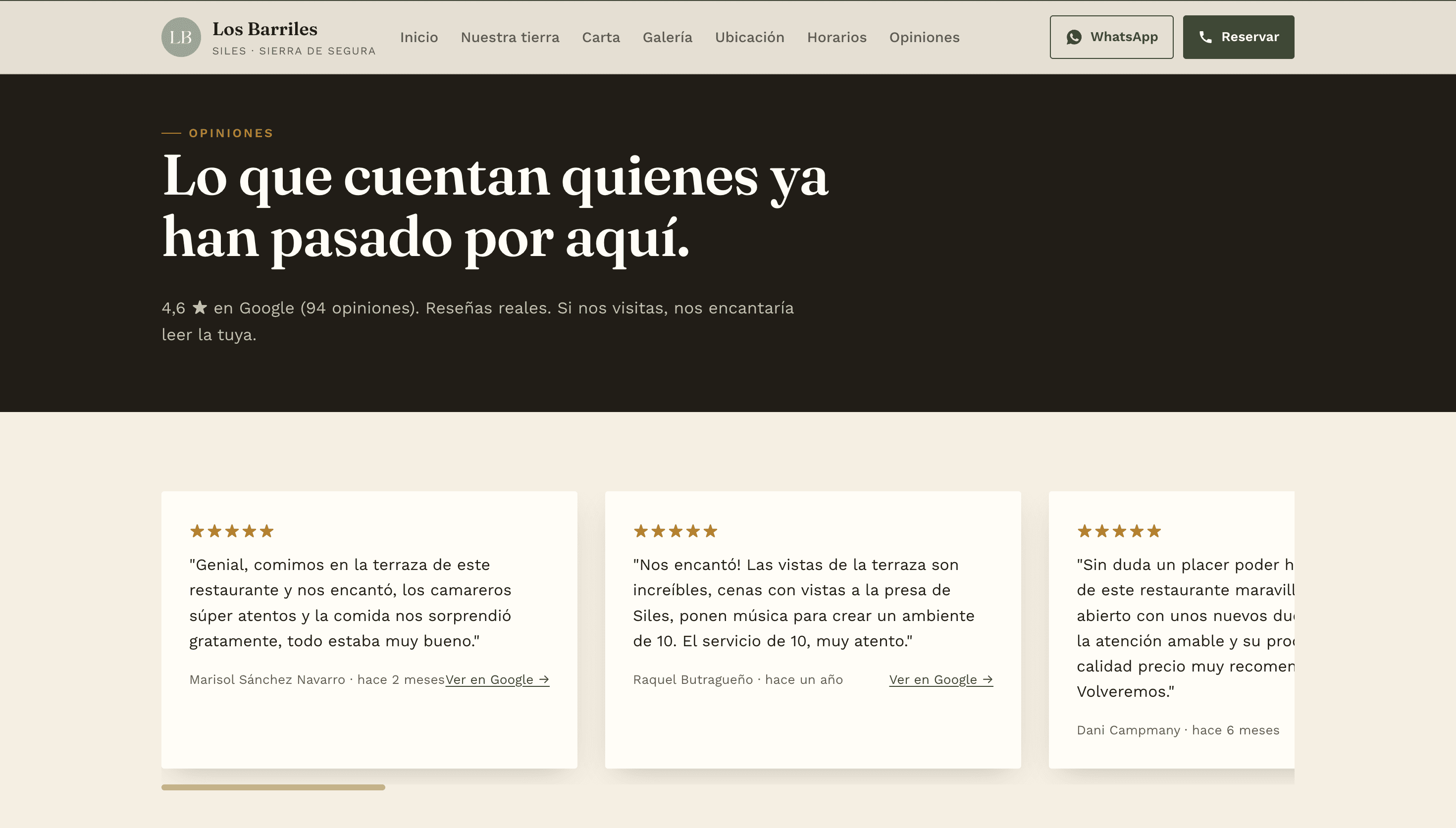
Task: Click the phone icon on Reservar
Action: pos(1205,37)
